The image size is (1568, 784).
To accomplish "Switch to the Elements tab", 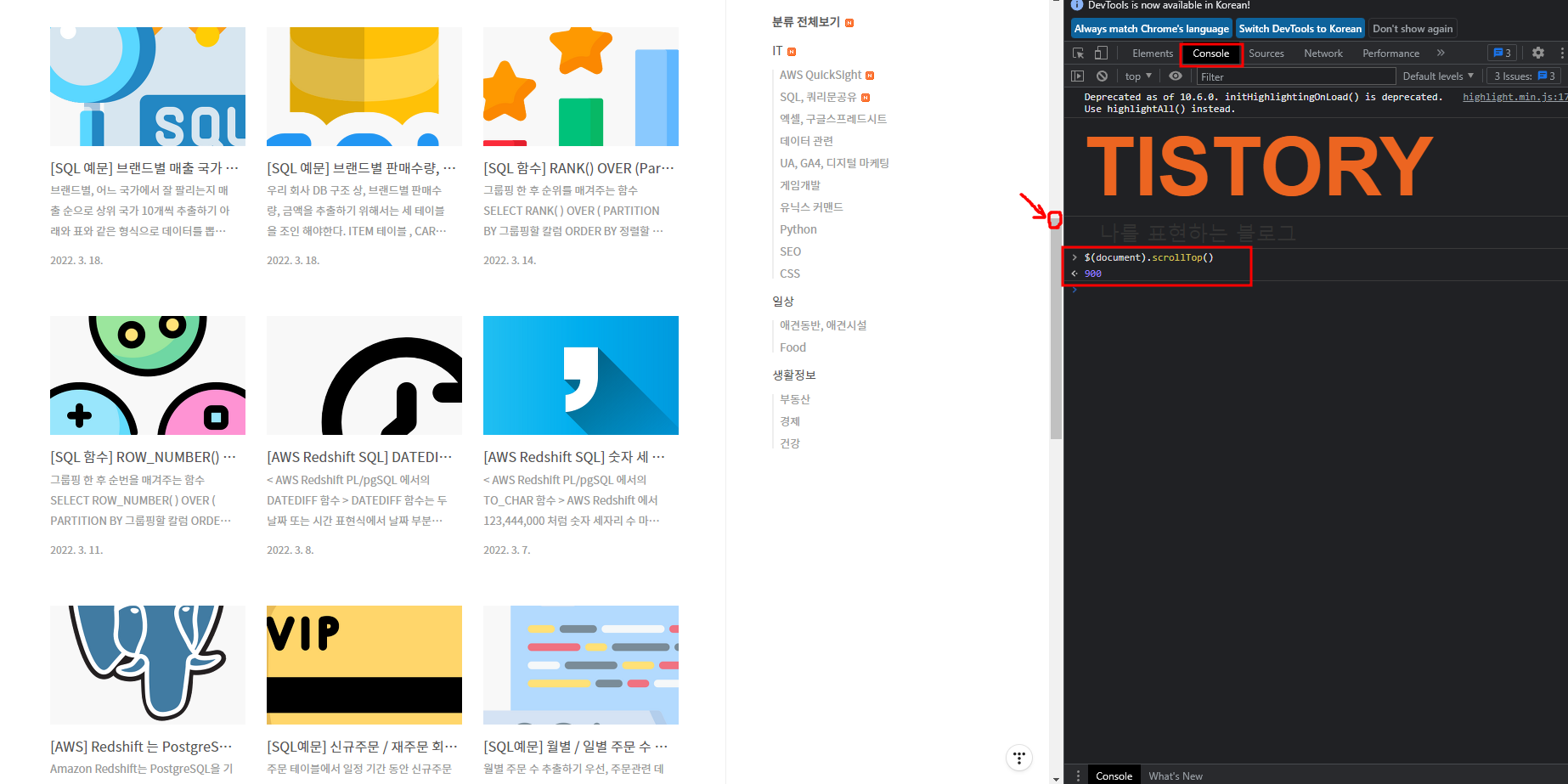I will [x=1152, y=53].
